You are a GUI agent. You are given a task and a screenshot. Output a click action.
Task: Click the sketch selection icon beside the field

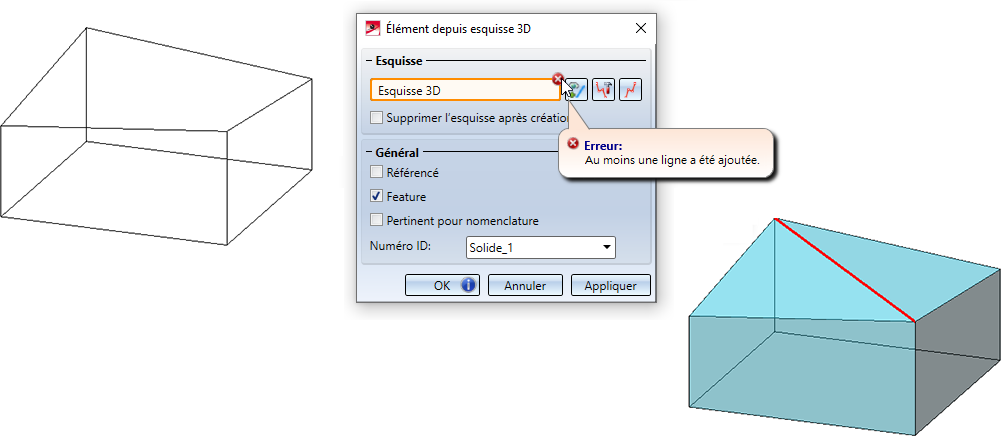[575, 90]
